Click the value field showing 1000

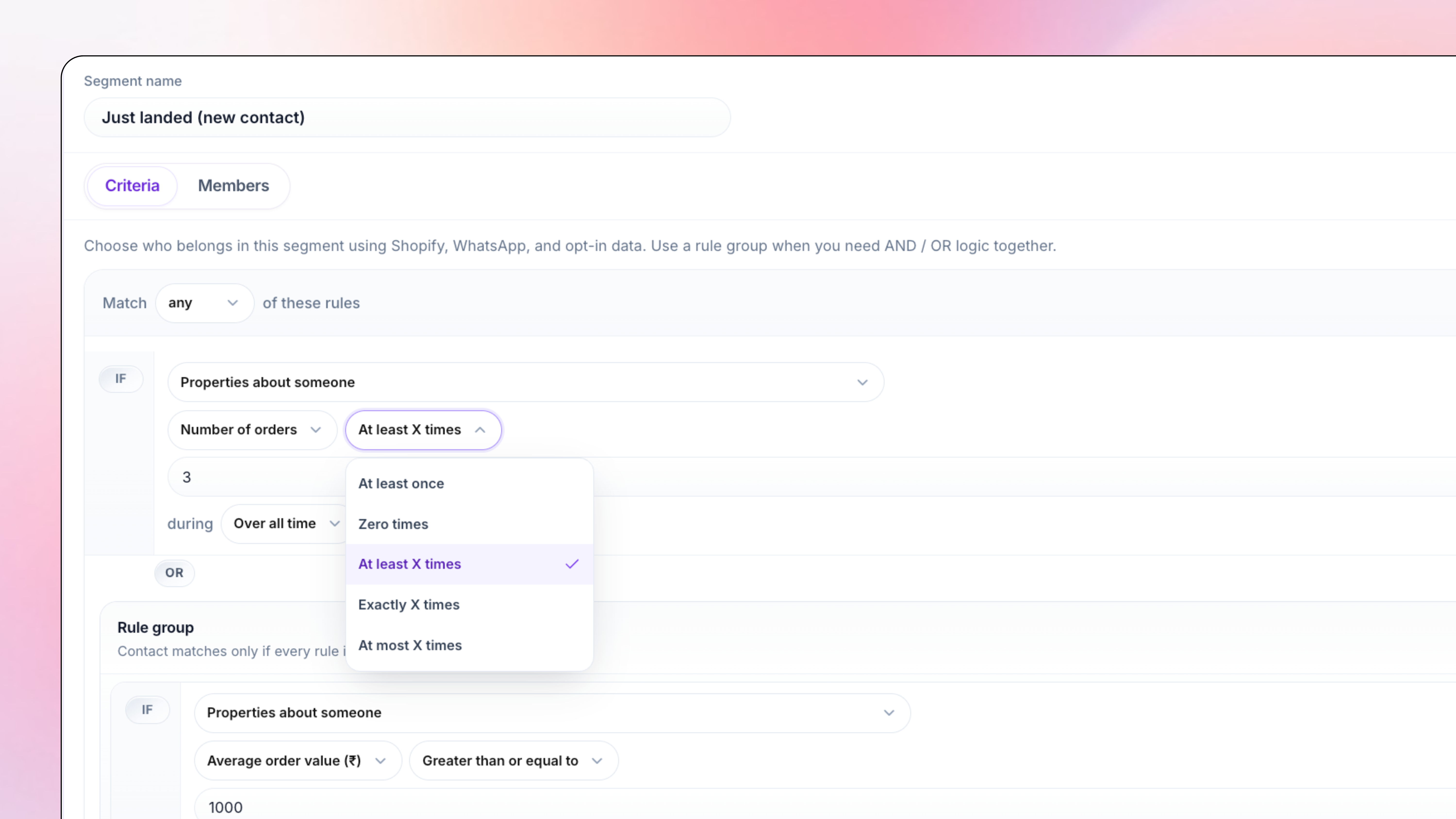click(825, 804)
